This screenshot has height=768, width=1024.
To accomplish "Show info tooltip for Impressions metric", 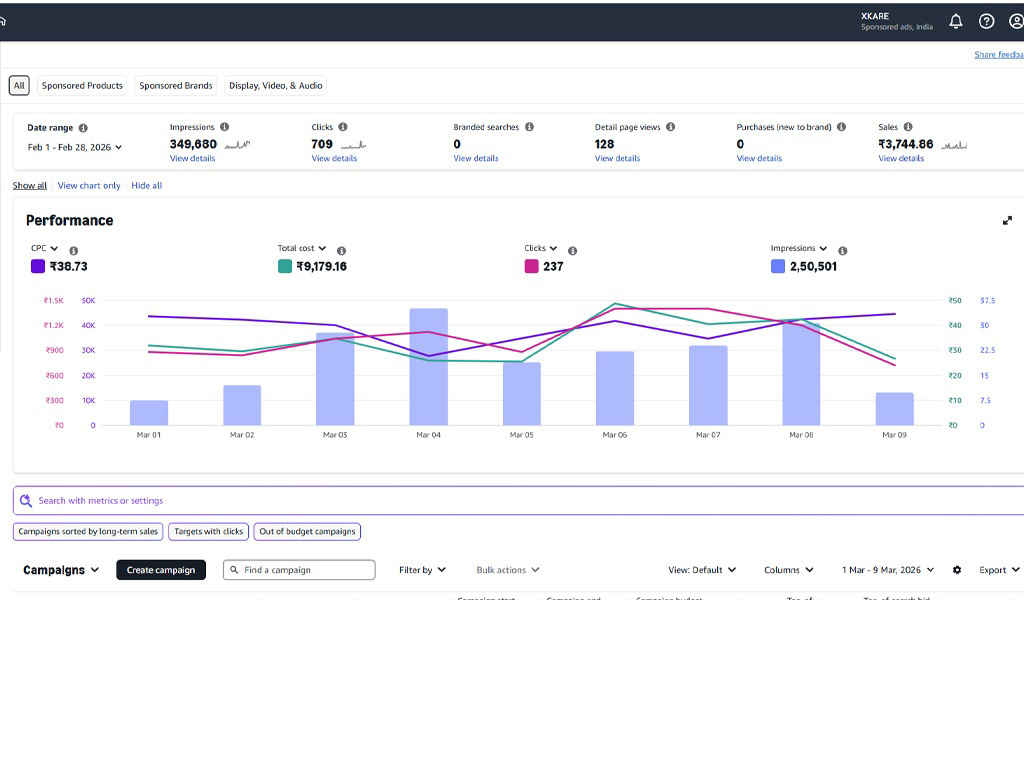I will [225, 127].
